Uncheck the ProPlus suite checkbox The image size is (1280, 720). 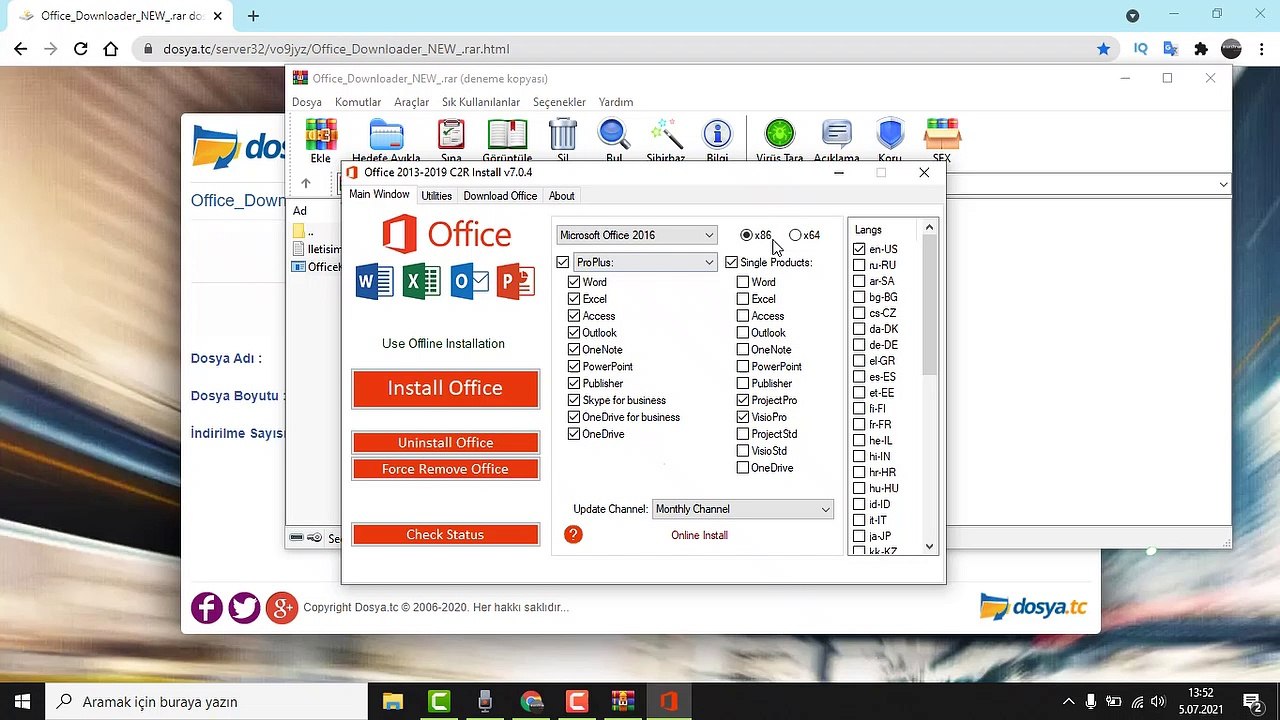[563, 262]
